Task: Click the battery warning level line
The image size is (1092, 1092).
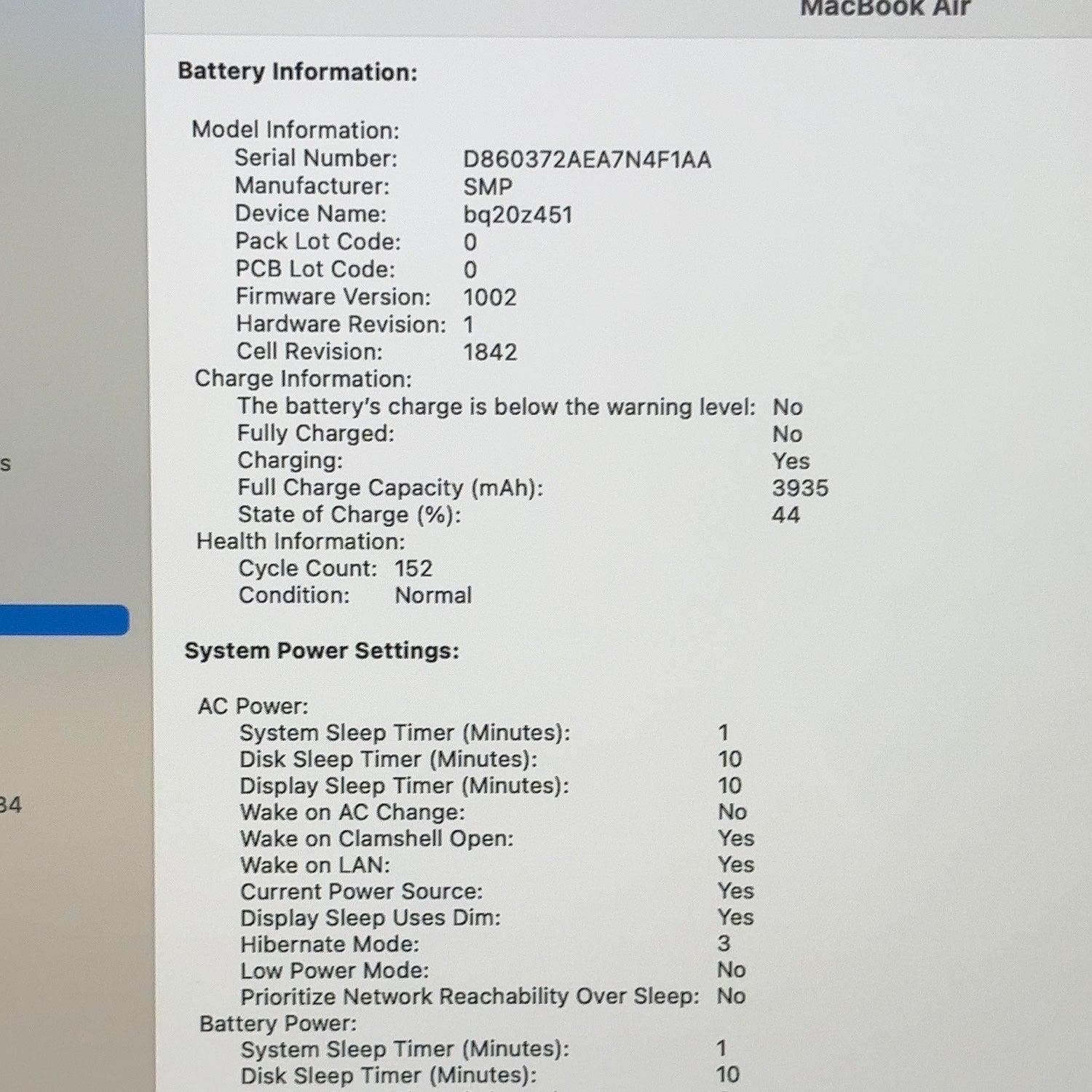Action: (520, 406)
